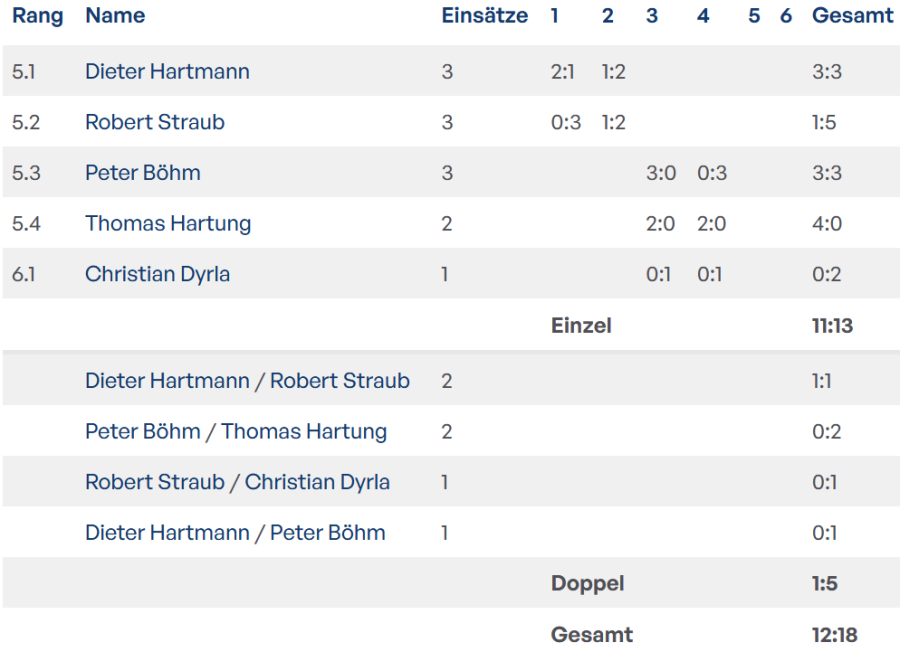The image size is (900, 652).
Task: Open Dieter Hartmann's player link at rank 5.1
Action: [167, 72]
